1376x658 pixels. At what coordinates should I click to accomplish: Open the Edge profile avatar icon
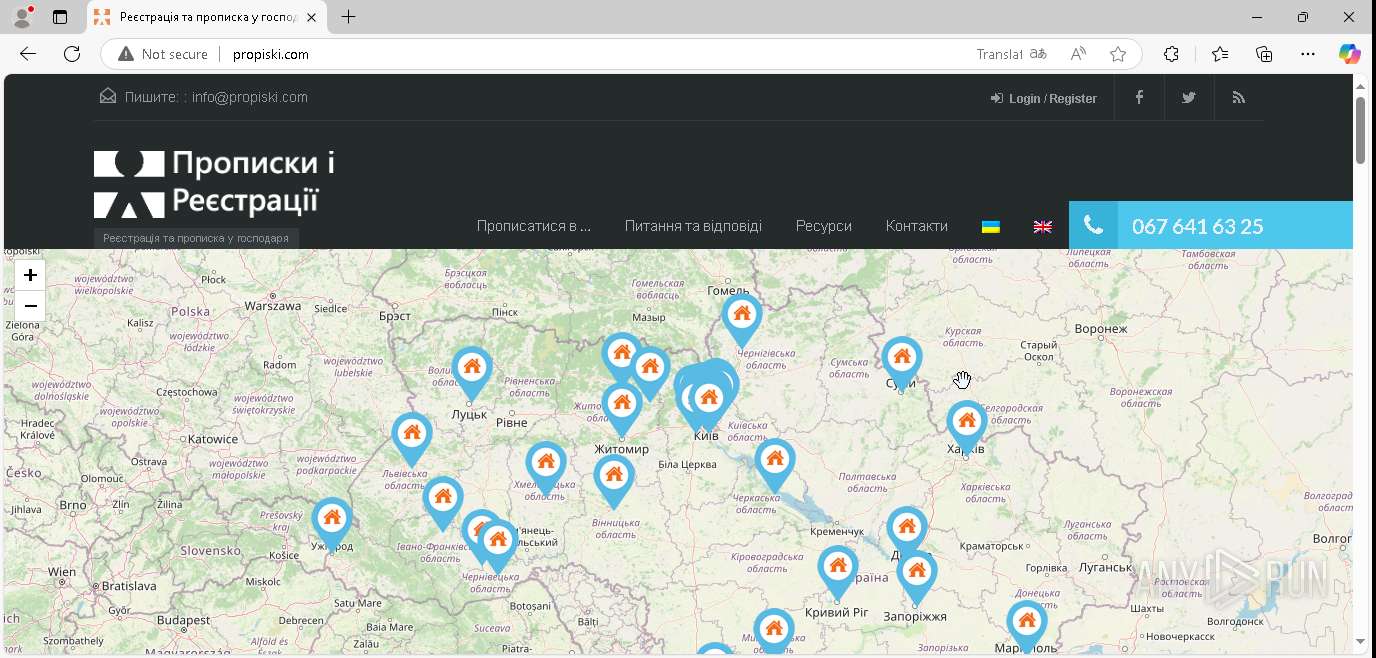(x=22, y=17)
